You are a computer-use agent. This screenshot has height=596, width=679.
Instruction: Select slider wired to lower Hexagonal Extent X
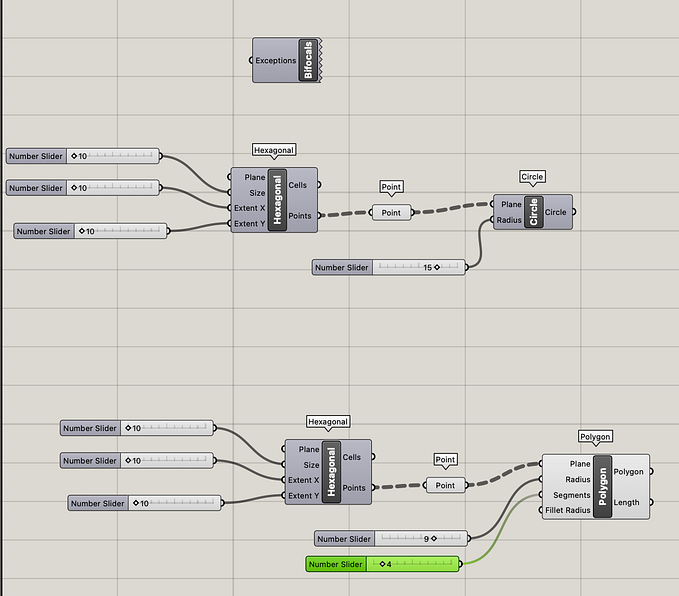click(137, 460)
